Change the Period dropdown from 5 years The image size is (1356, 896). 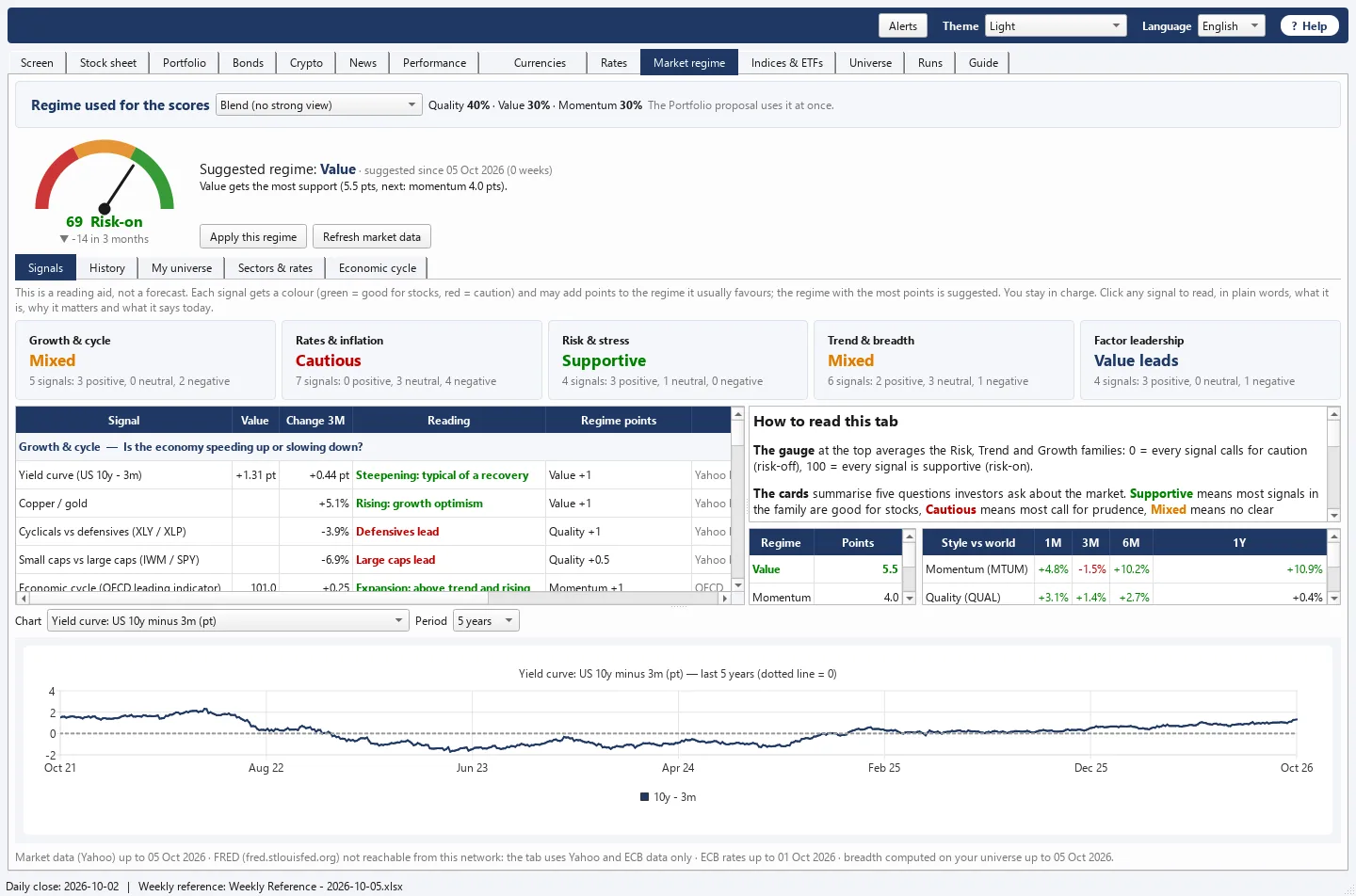tap(486, 621)
